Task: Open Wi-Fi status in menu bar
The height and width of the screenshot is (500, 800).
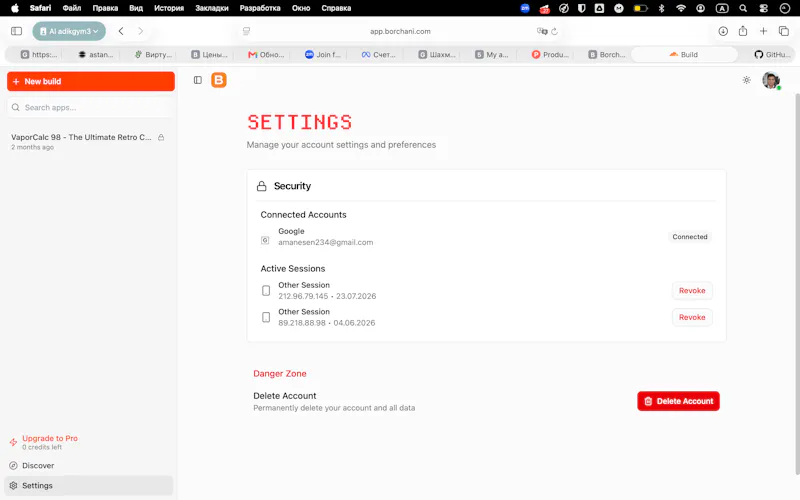Action: (681, 8)
